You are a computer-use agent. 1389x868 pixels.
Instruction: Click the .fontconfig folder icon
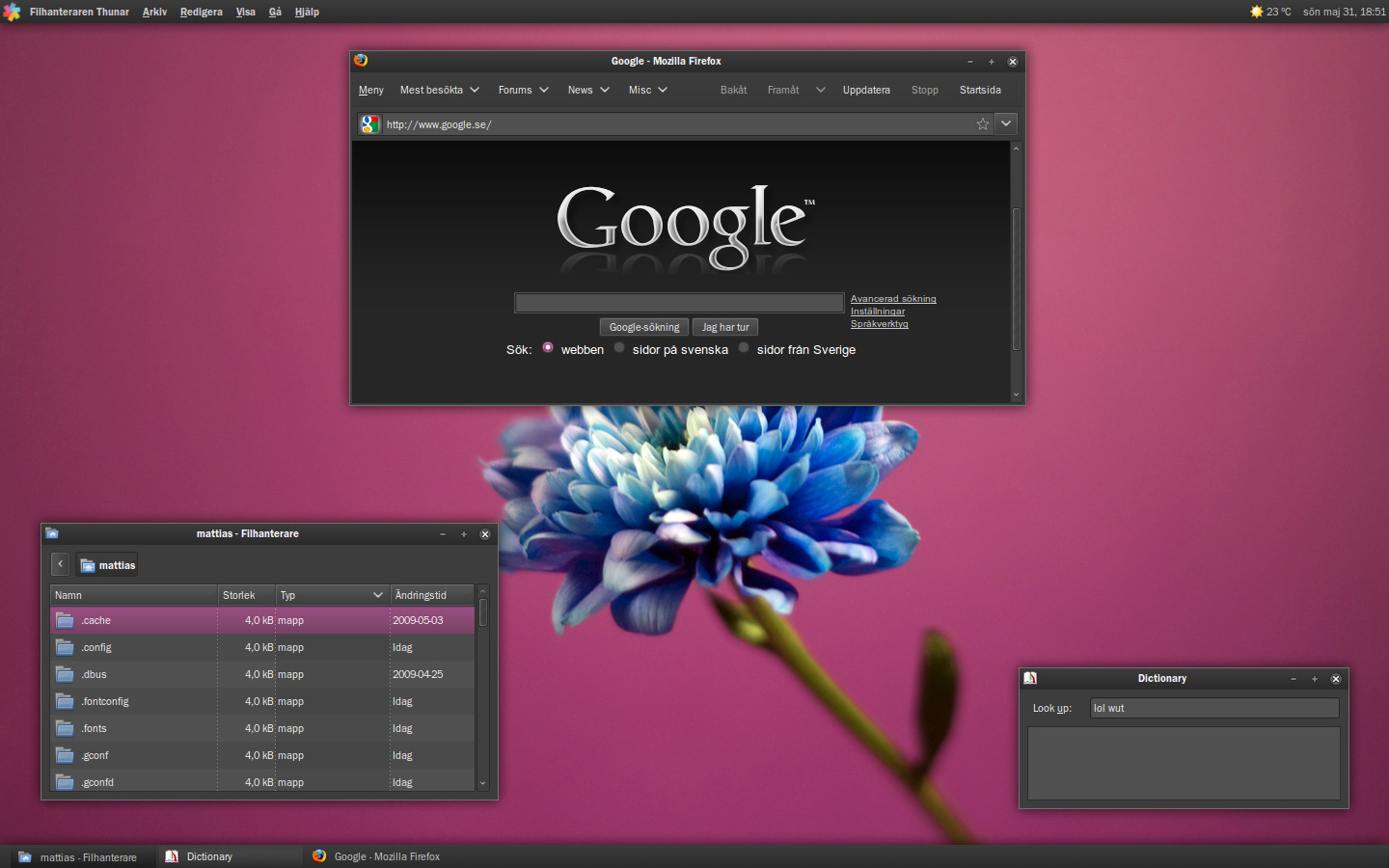pos(65,701)
